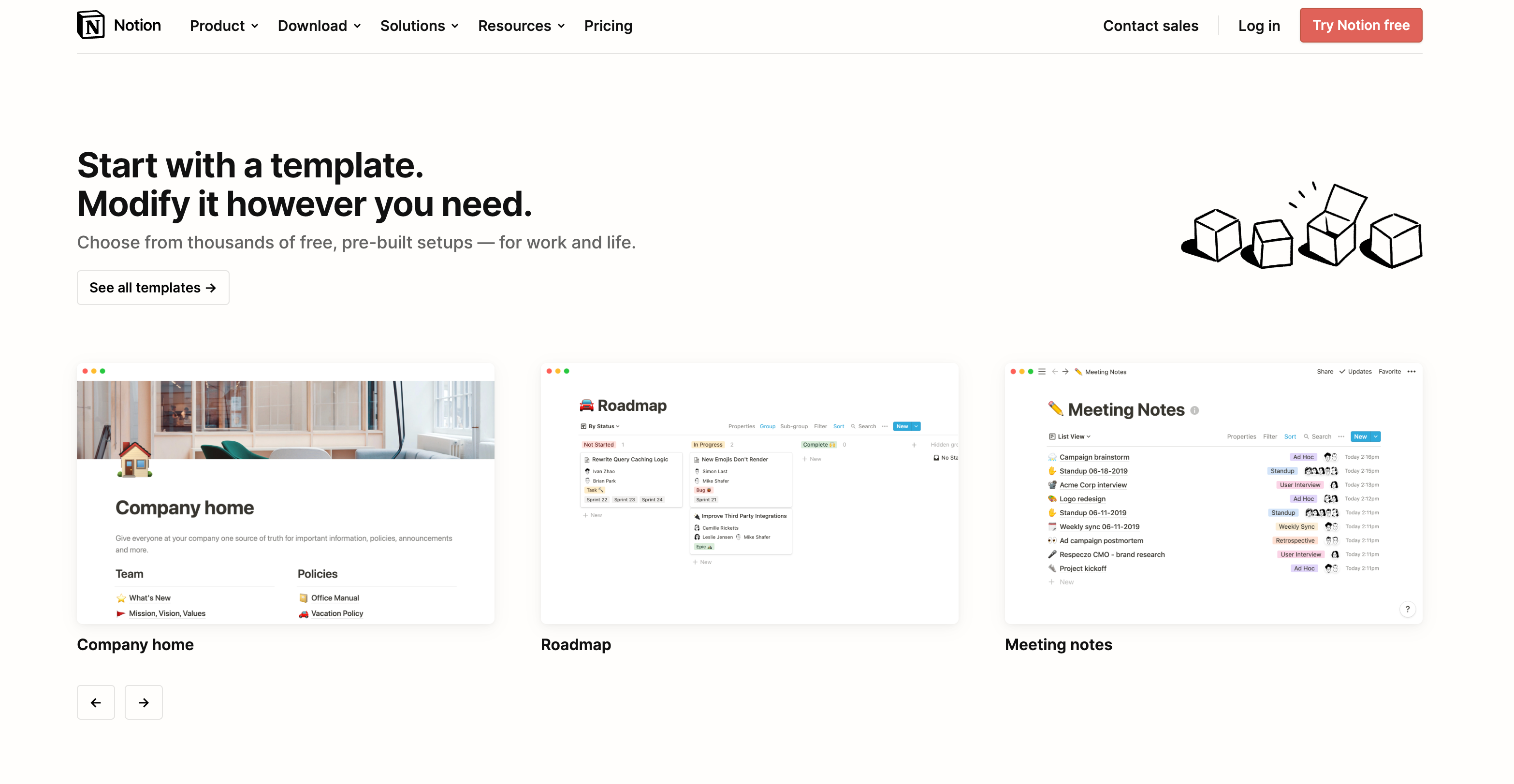Expand the Resources dropdown menu
Screen dimensions: 1514x784
[x=521, y=26]
